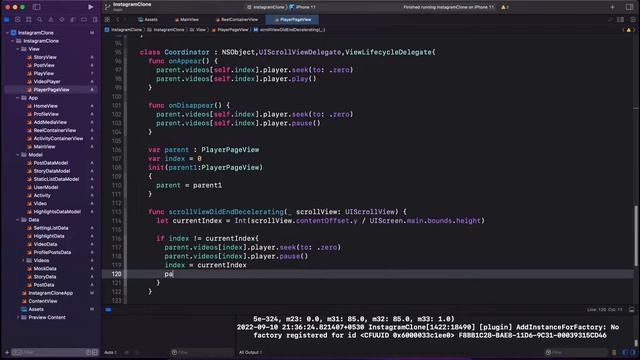This screenshot has width=640, height=360.
Task: Collapse the InstagramClone group folder
Action: (13, 41)
